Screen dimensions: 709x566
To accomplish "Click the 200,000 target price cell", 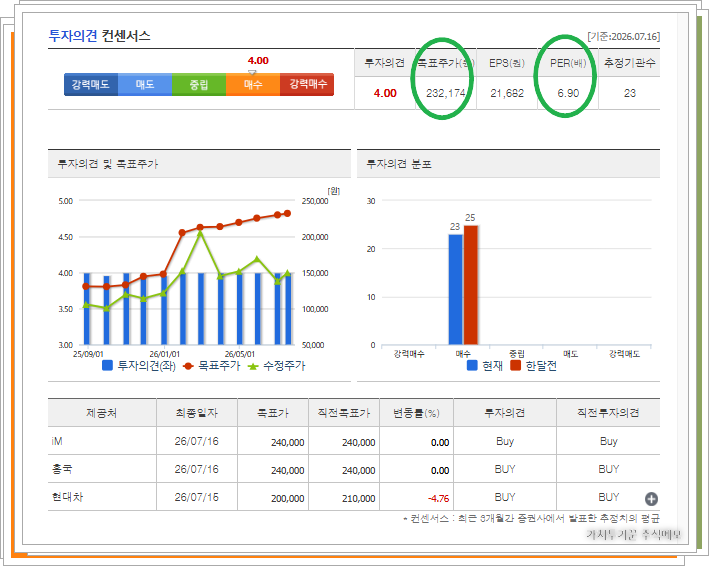I will [288, 499].
